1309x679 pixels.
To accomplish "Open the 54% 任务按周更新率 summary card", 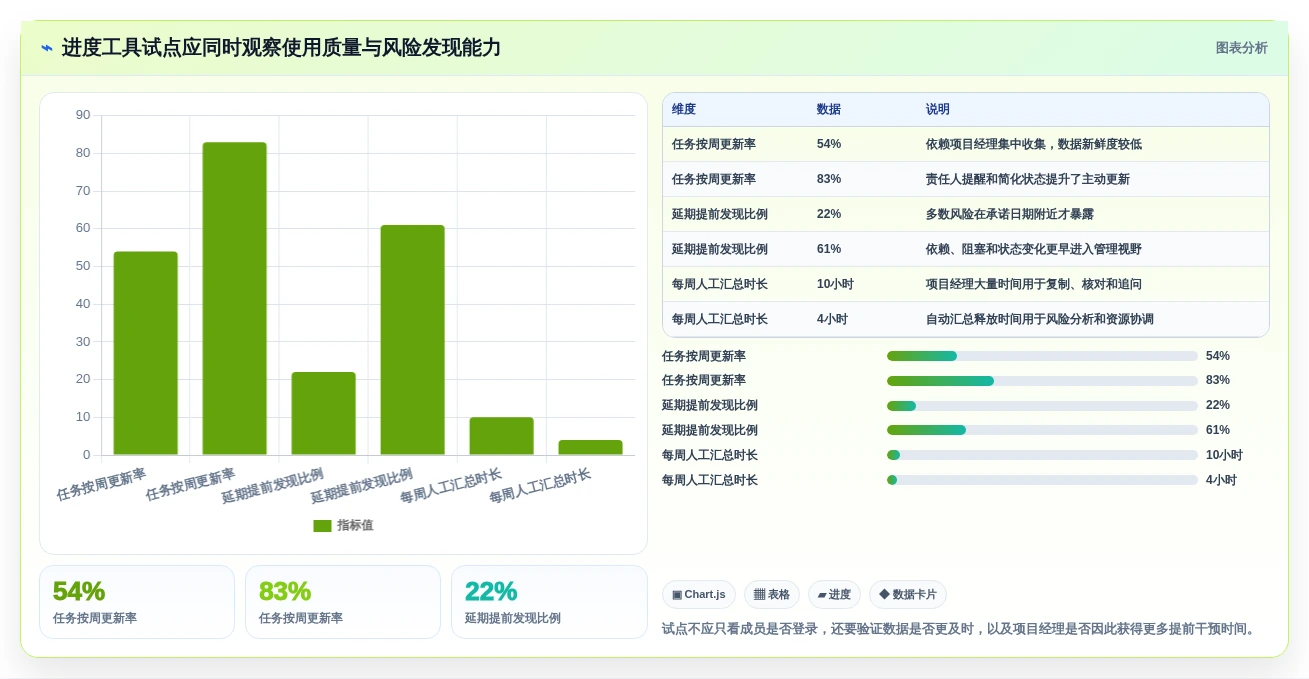I will pos(137,602).
